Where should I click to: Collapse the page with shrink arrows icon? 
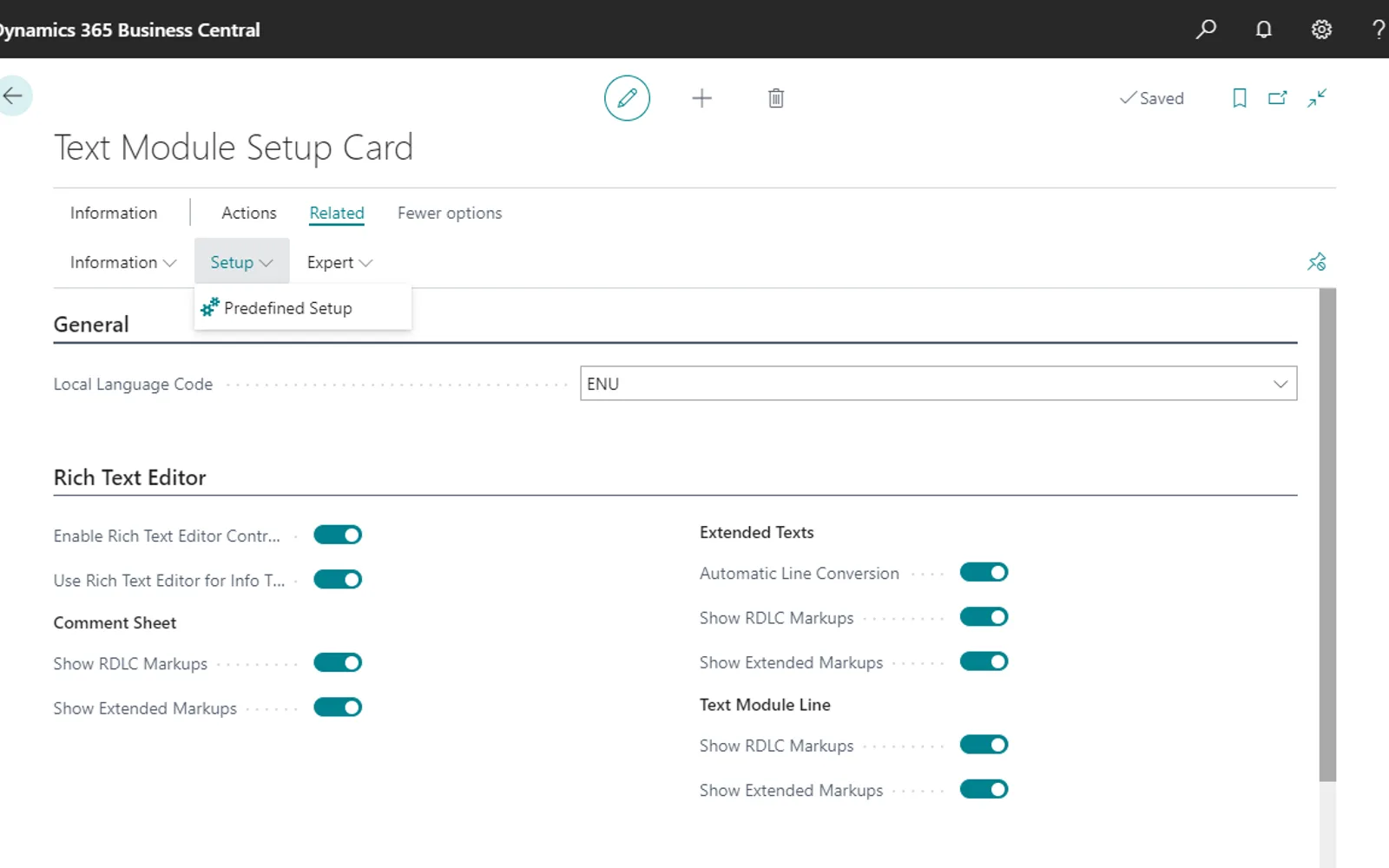[x=1317, y=98]
